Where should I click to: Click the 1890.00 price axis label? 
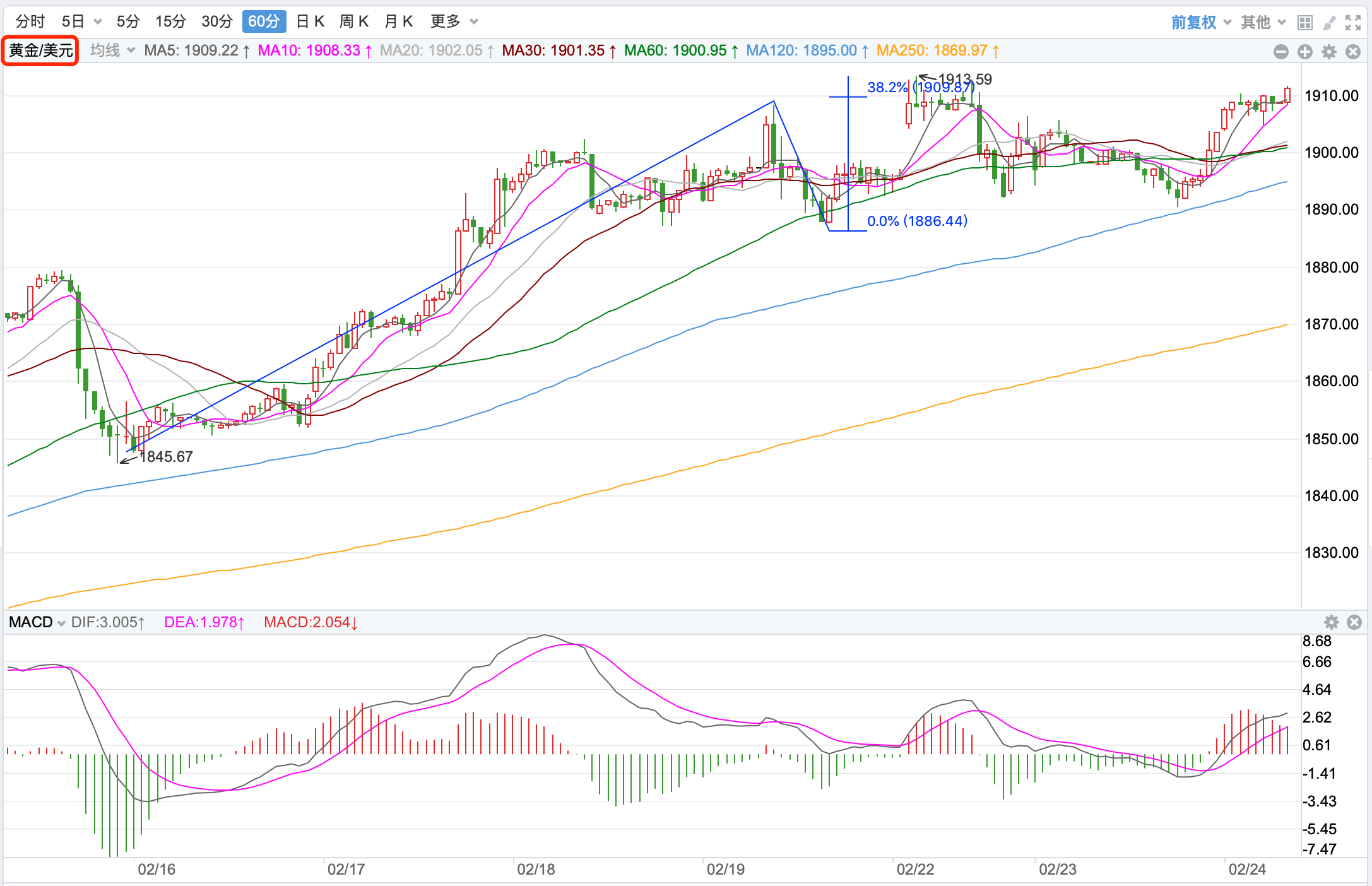click(1332, 210)
